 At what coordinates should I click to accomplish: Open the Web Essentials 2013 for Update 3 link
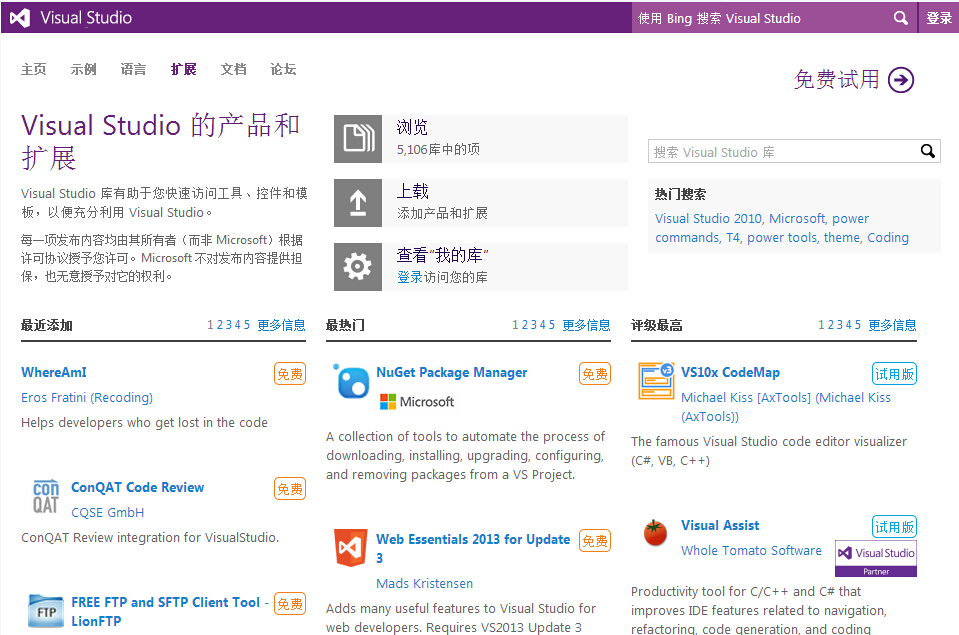(473, 548)
